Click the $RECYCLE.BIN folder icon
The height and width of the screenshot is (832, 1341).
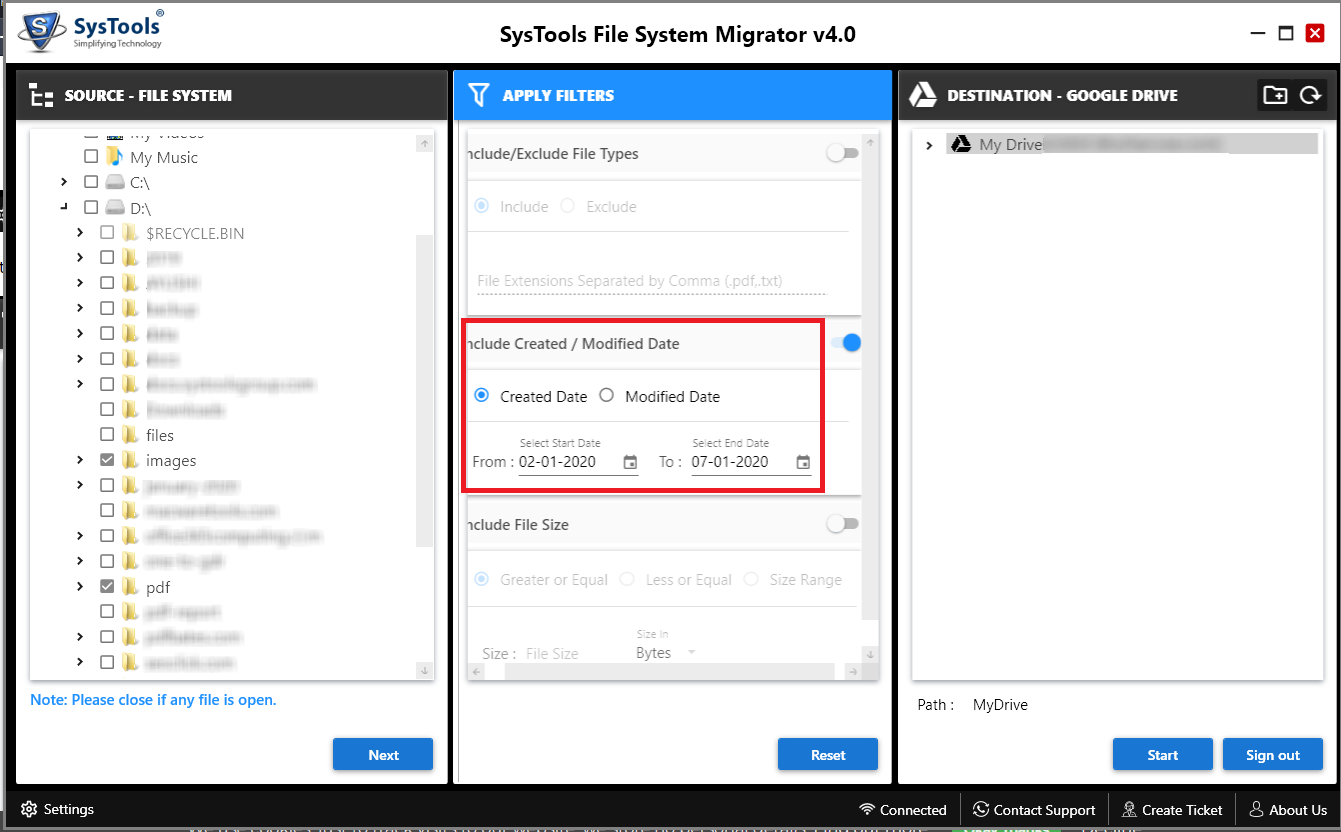coord(130,233)
